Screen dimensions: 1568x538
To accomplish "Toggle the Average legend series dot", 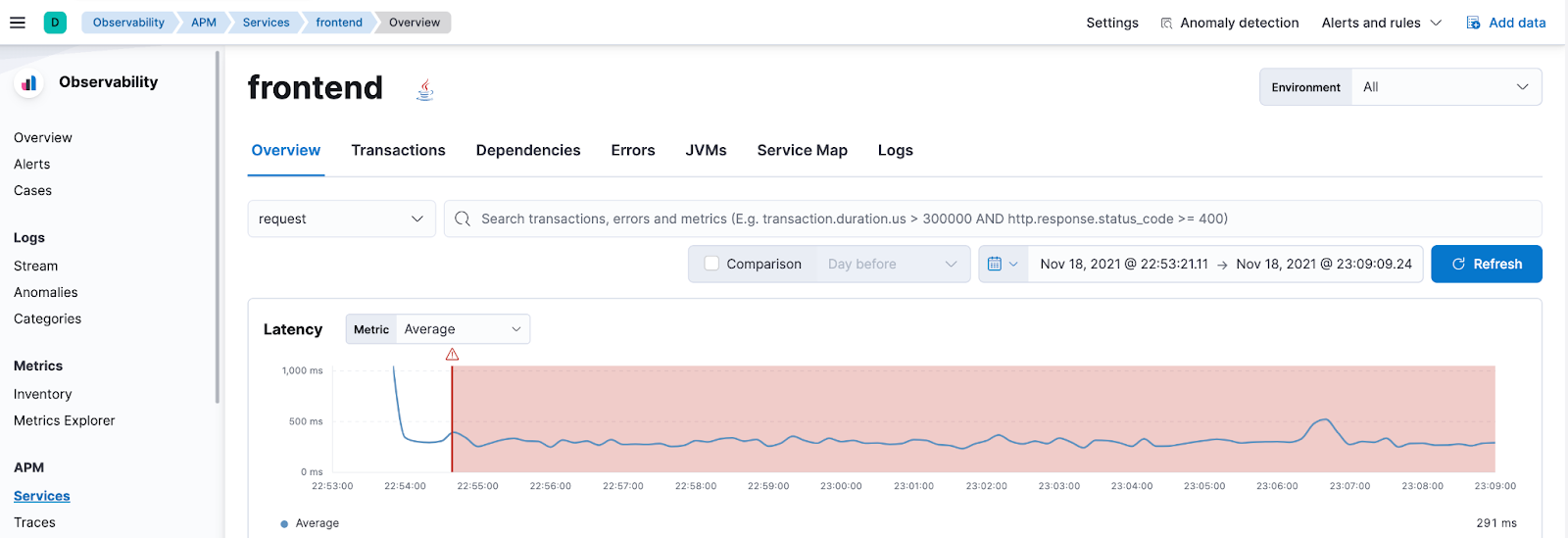I will click(285, 523).
